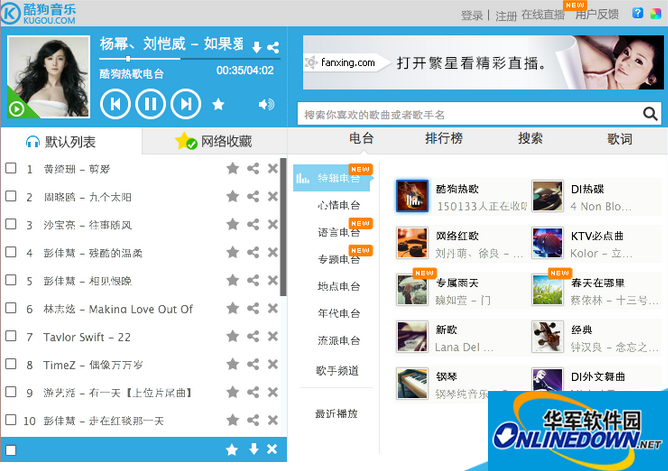This screenshot has height=471, width=668.
Task: Open the 排行榜 tab
Action: pyautogui.click(x=444, y=138)
